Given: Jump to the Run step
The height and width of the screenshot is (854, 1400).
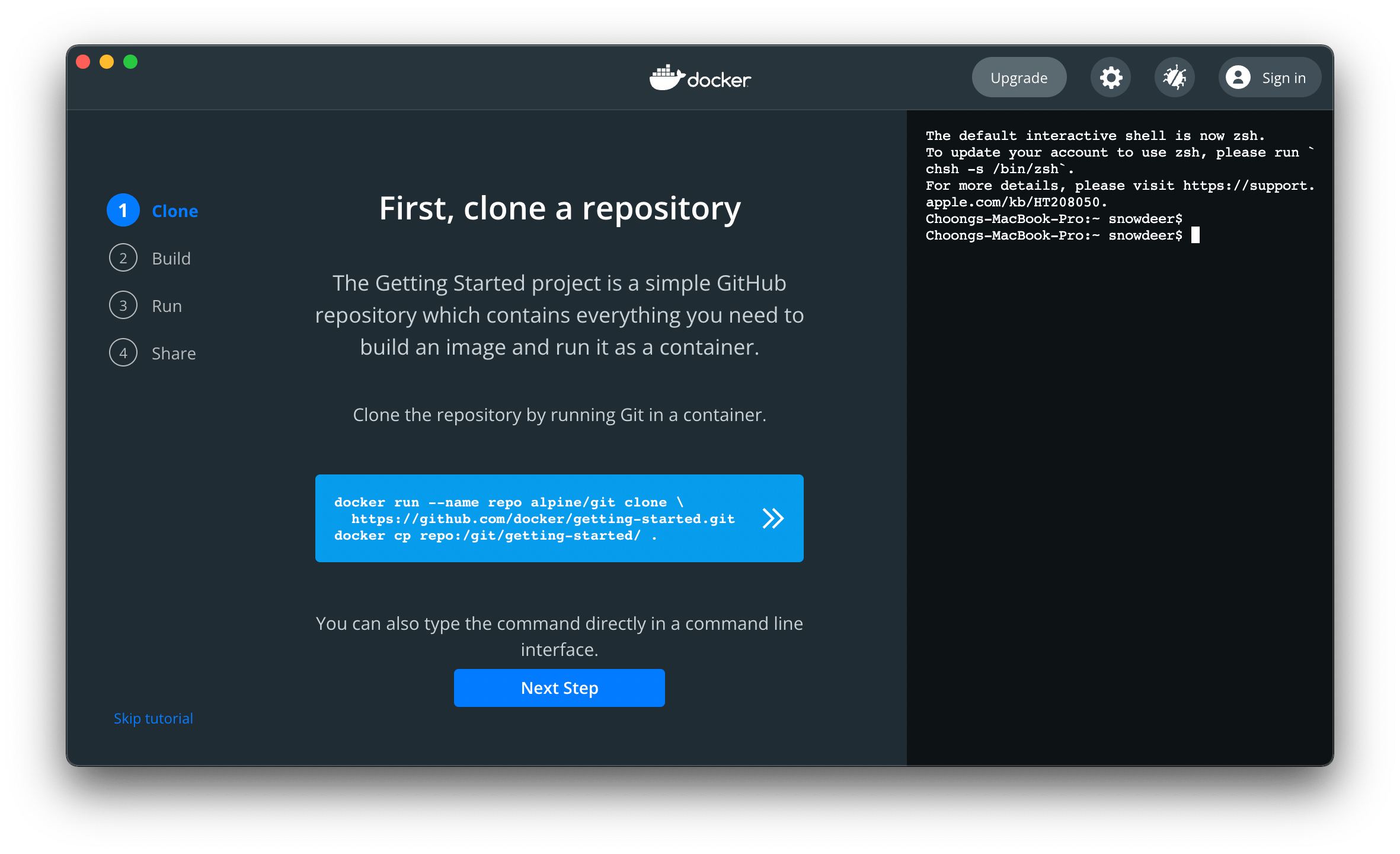Looking at the screenshot, I should pyautogui.click(x=167, y=306).
